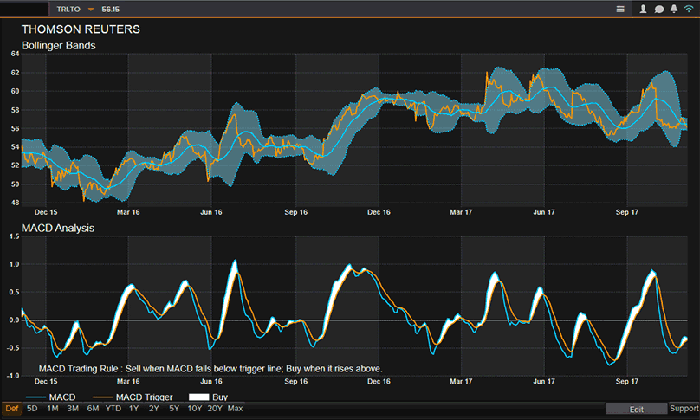This screenshot has height=420, width=700.
Task: Select the YTD time range
Action: (113, 408)
